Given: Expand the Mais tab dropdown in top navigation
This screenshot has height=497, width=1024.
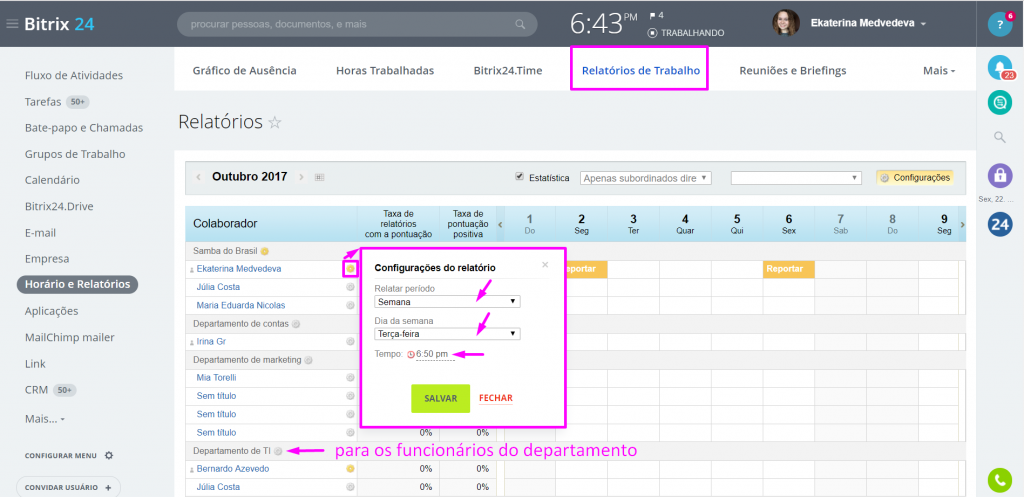Looking at the screenshot, I should 939,71.
